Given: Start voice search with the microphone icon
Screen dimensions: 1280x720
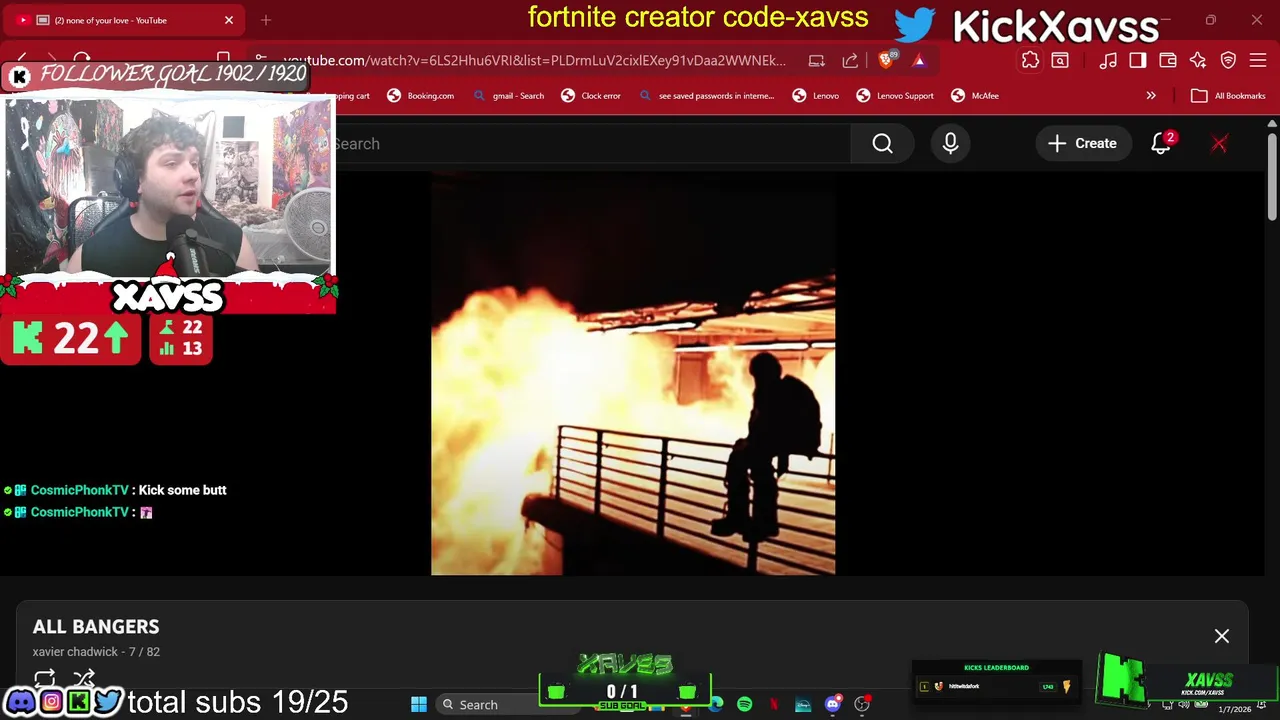Looking at the screenshot, I should [950, 144].
